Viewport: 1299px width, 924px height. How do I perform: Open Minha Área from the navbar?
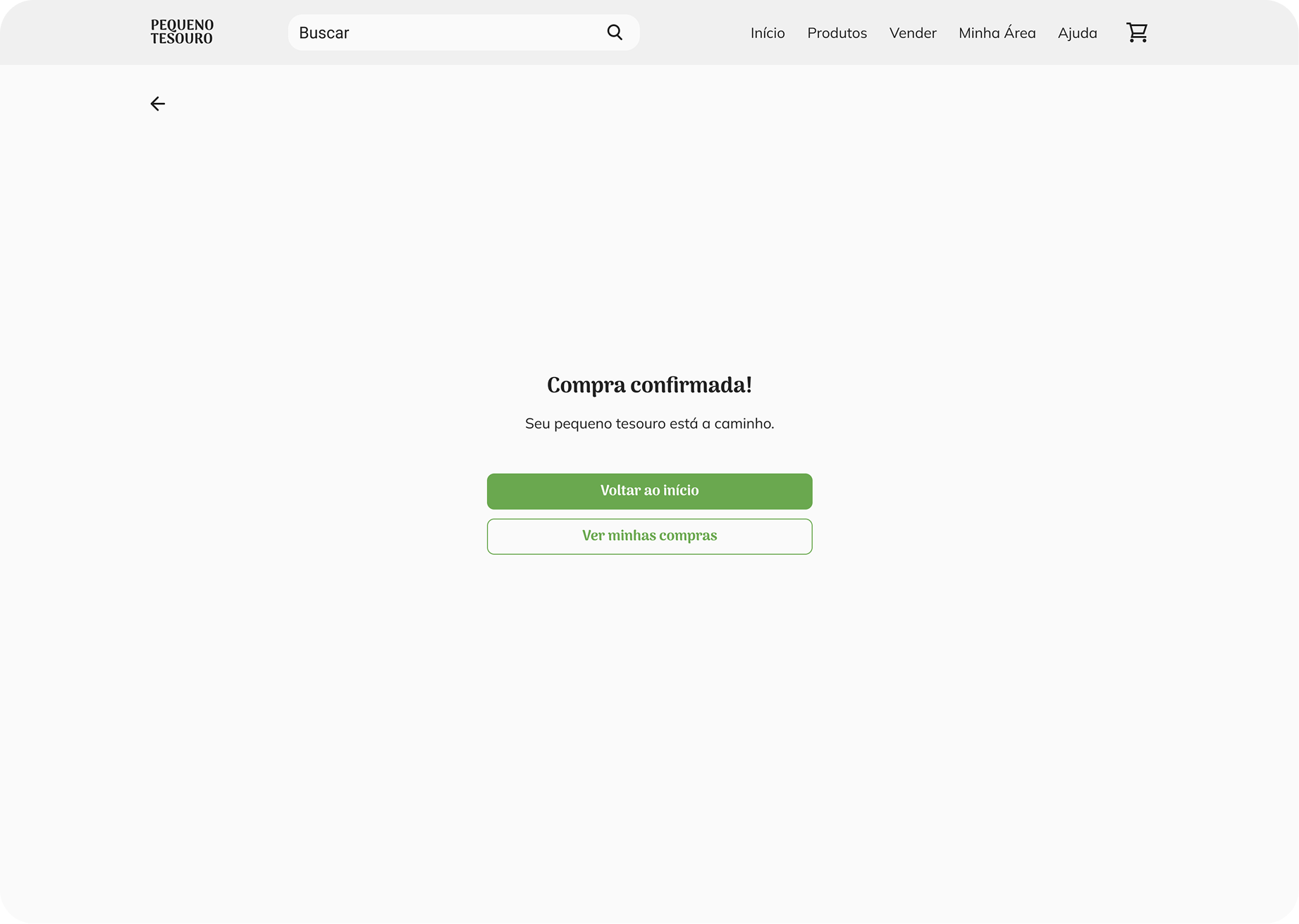997,32
